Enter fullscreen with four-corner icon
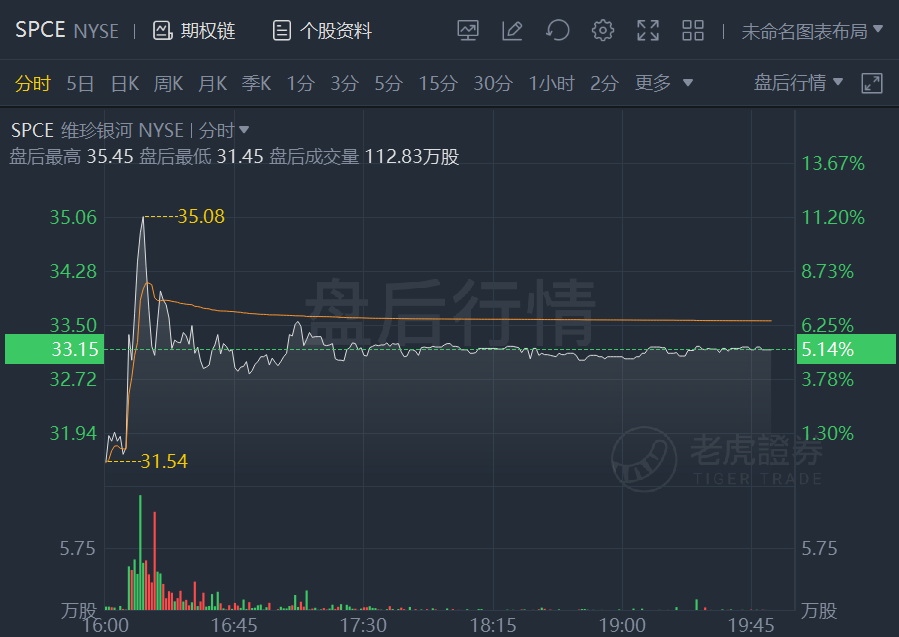 (648, 30)
